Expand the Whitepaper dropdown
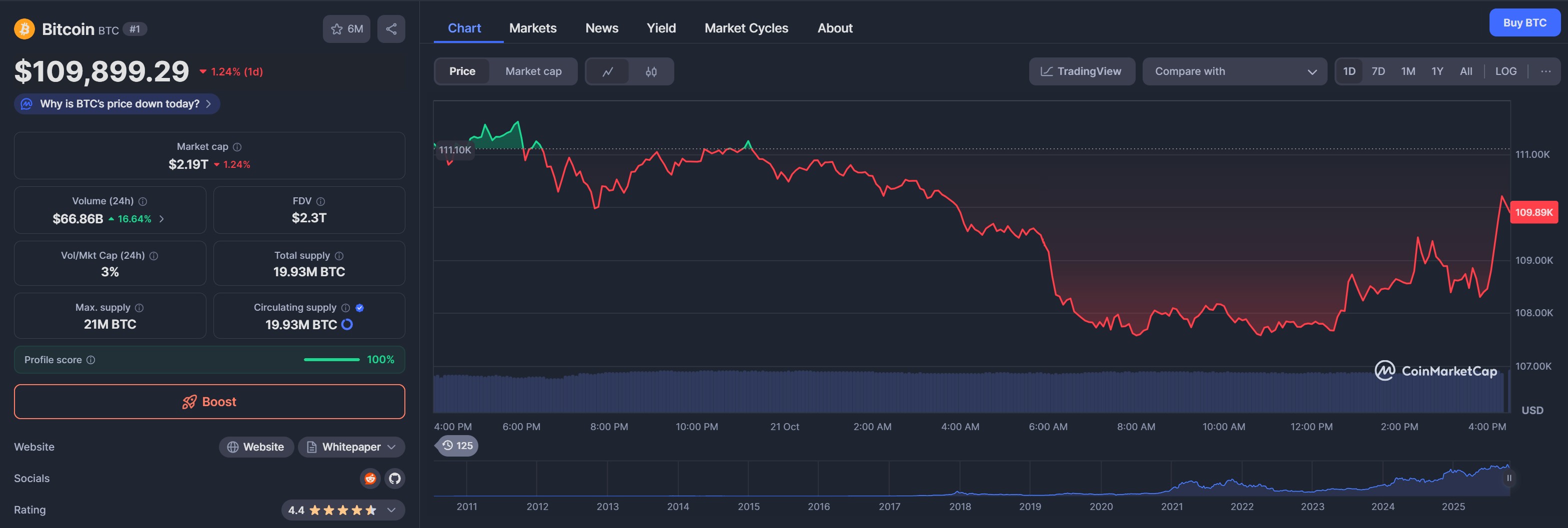Viewport: 1568px width, 528px height. pyautogui.click(x=351, y=447)
